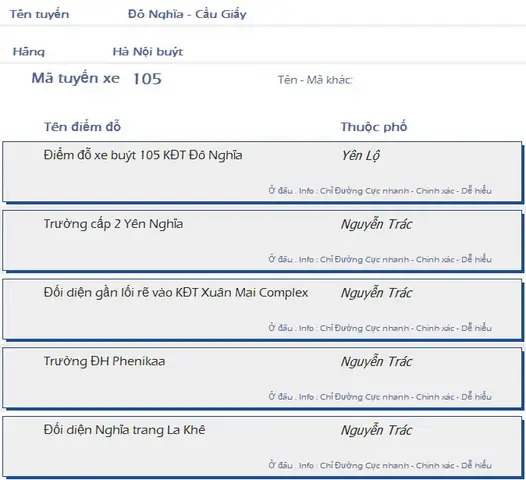526x480 pixels.
Task: Click Nguyễn Trác beside Trường cấp 2 Yên Nghĩa
Action: click(376, 224)
